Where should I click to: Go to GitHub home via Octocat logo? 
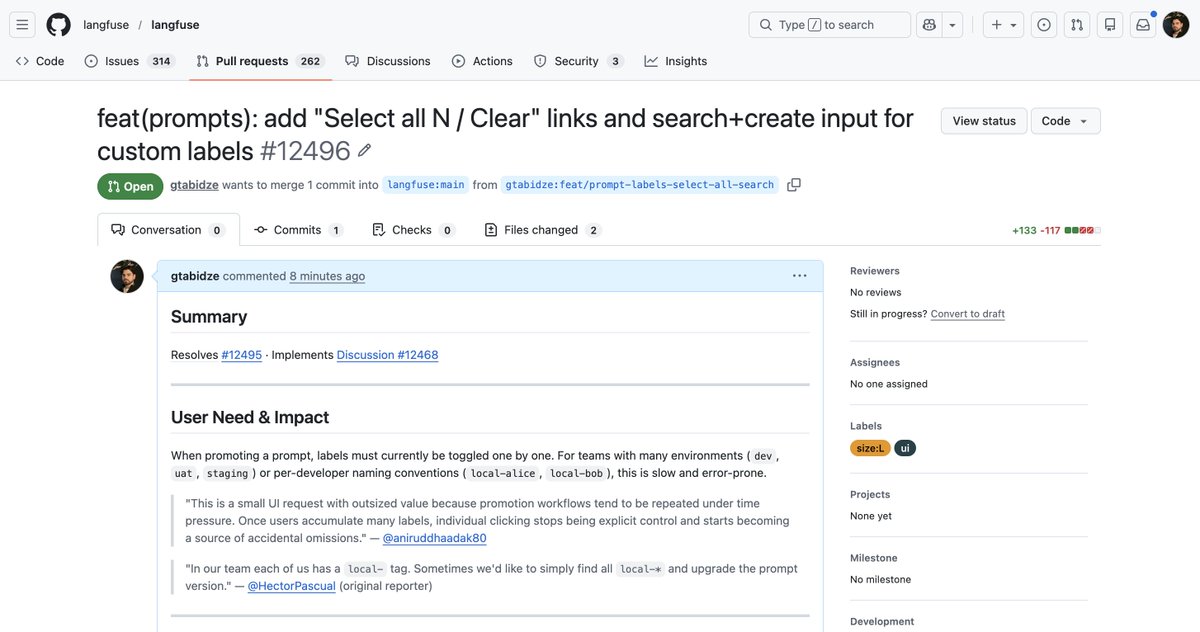[59, 25]
